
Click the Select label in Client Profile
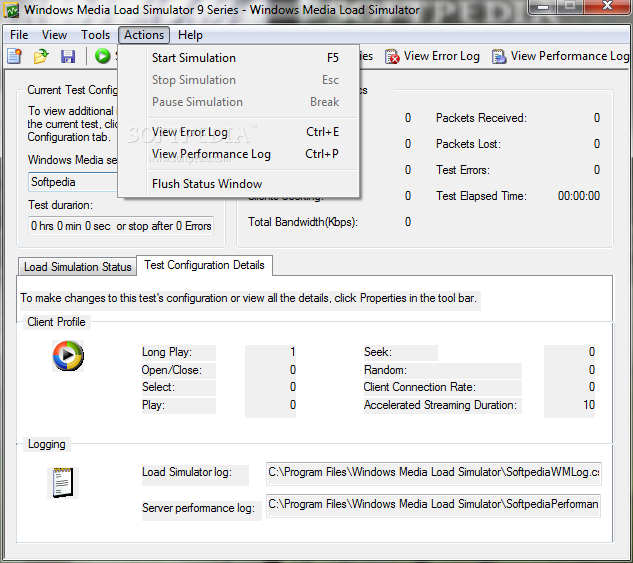[158, 387]
